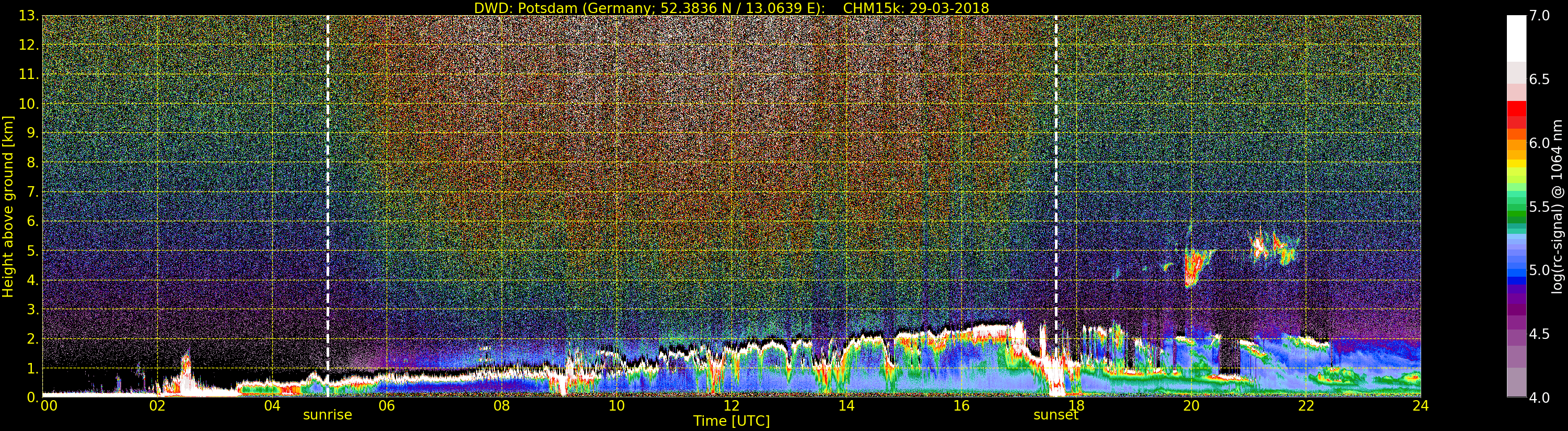Click the y-axis tick label '0.'
This screenshot has width=1568, height=431.
(x=33, y=398)
